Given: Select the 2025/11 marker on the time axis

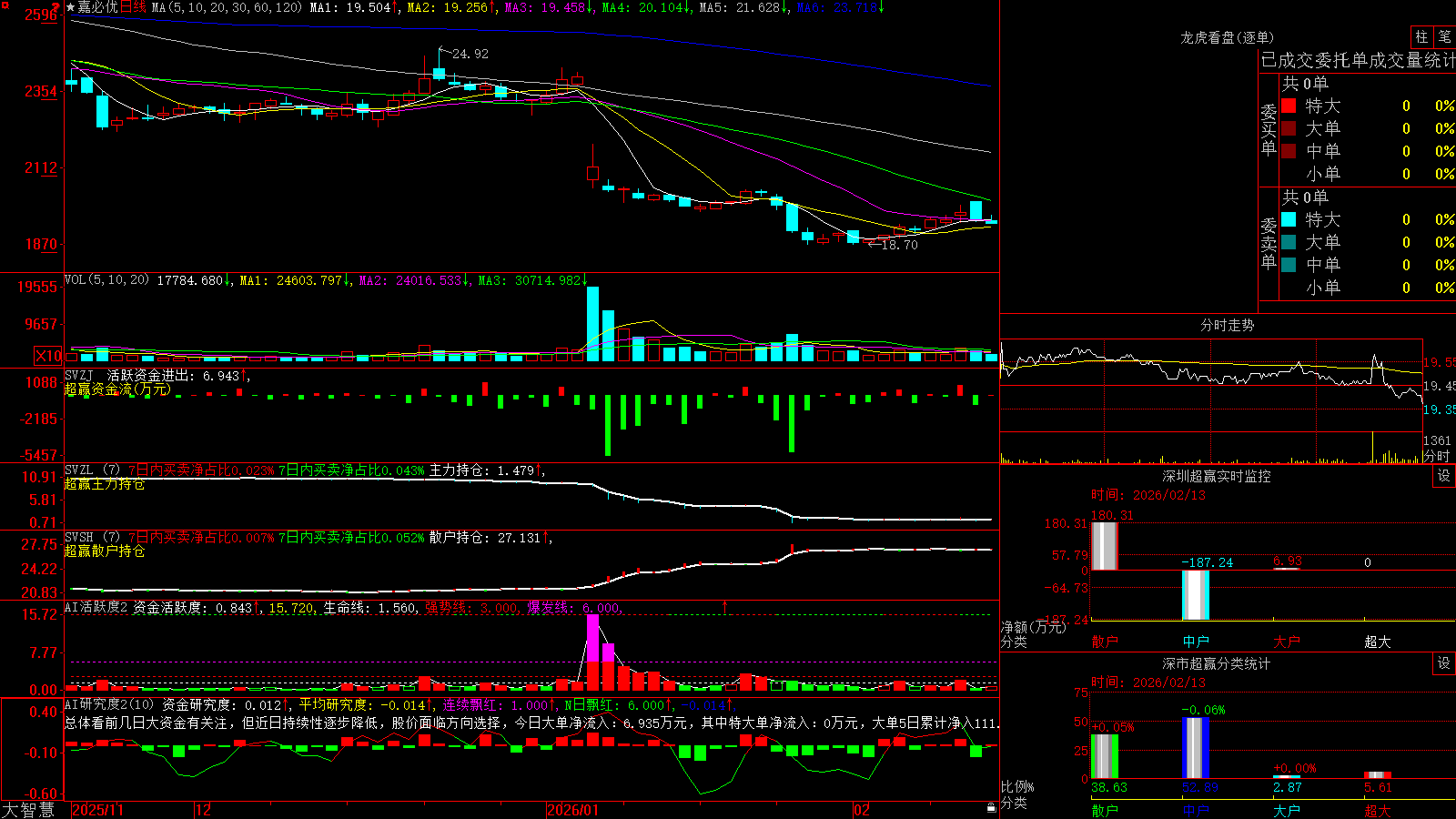Looking at the screenshot, I should (97, 810).
